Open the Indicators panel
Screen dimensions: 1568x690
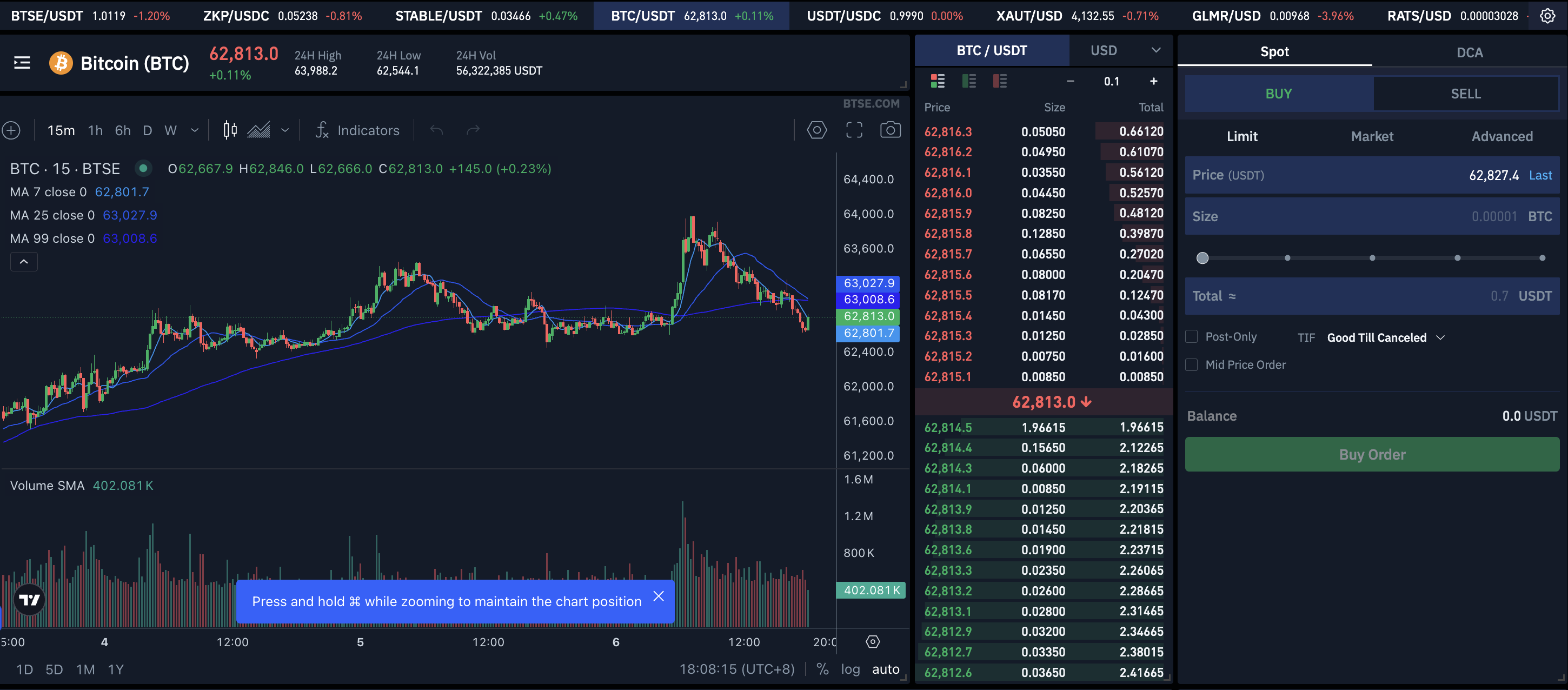pos(357,130)
